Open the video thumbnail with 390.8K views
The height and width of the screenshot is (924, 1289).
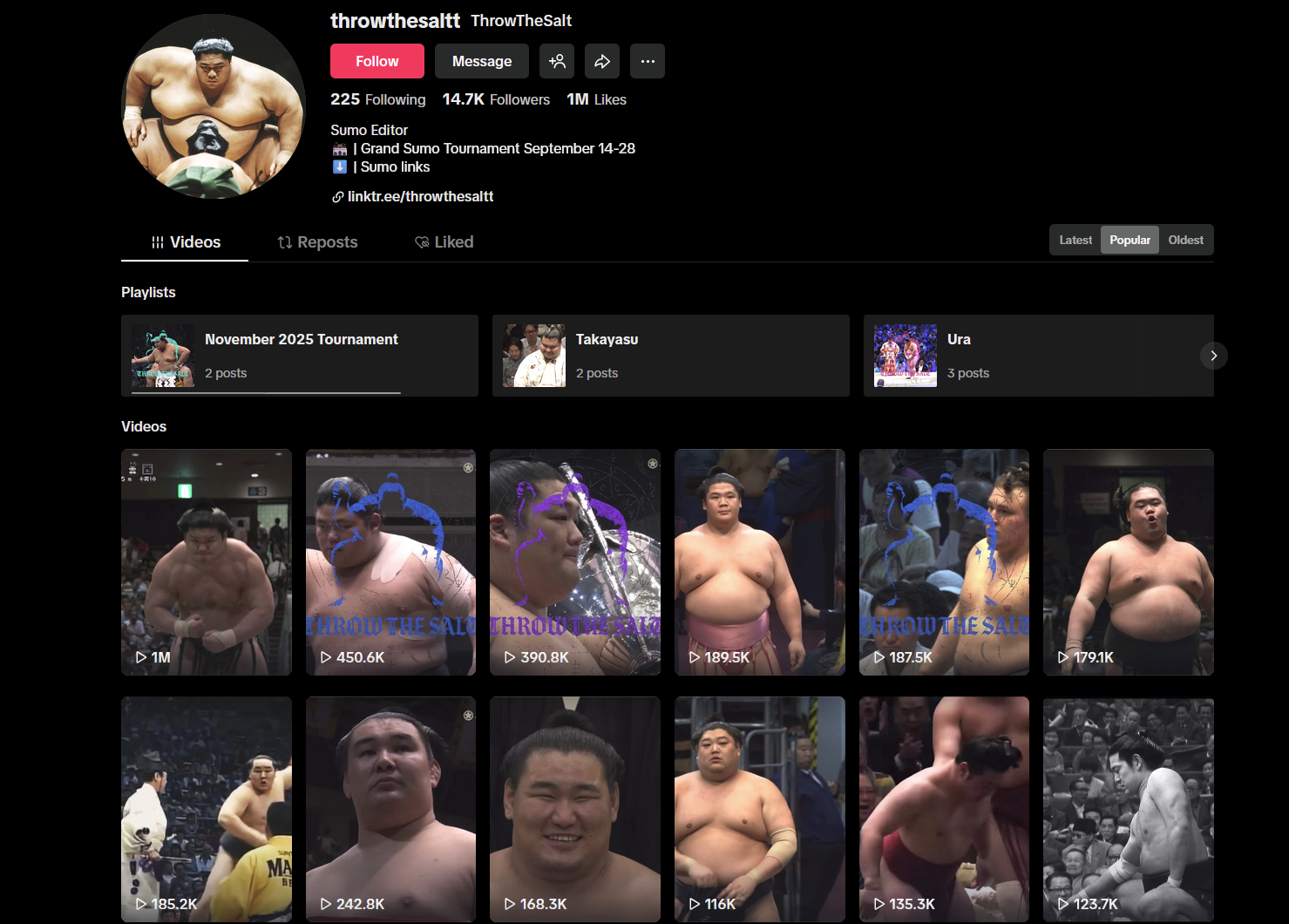point(574,562)
